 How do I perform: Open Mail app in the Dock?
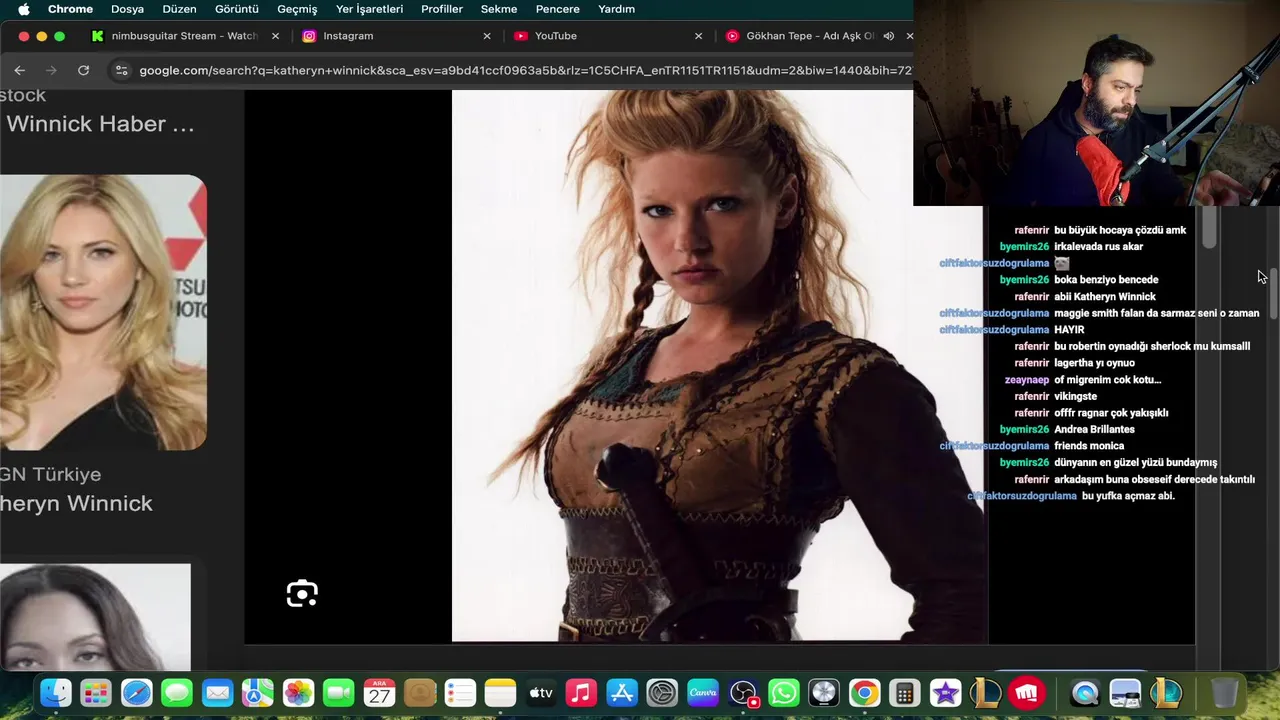pyautogui.click(x=217, y=693)
